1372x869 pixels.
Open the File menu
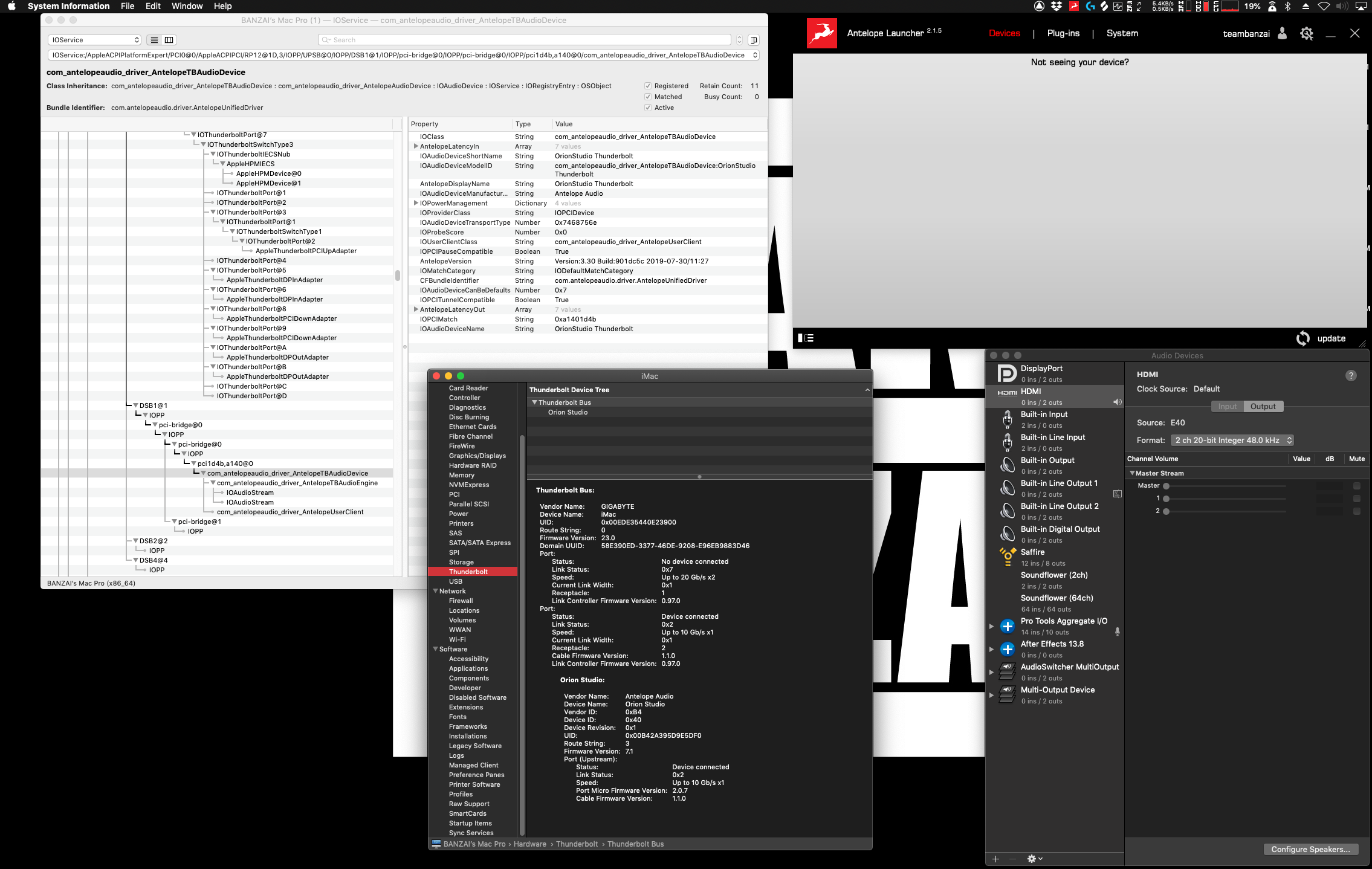point(128,6)
